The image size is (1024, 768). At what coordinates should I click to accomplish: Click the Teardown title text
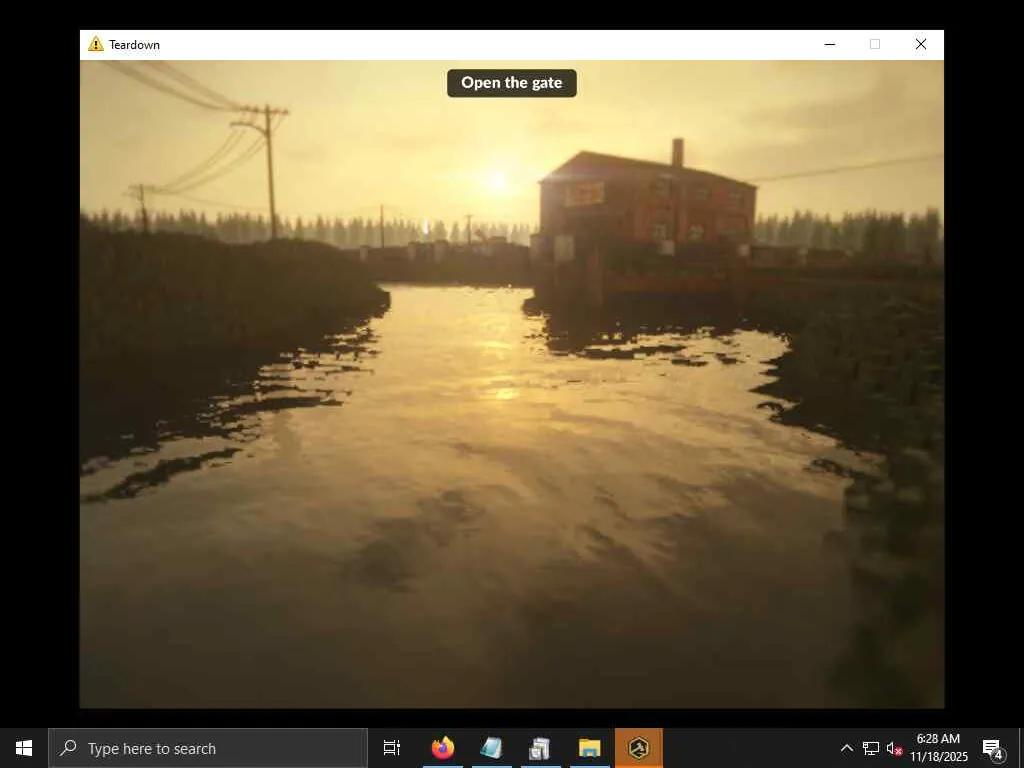[135, 44]
